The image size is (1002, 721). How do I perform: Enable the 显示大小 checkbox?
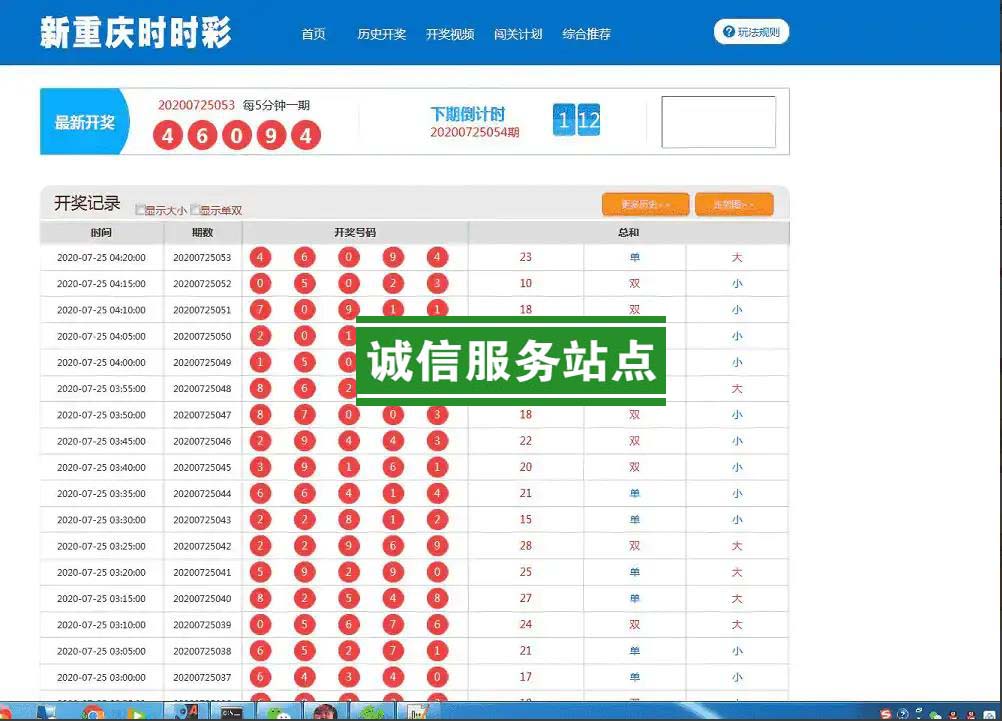[x=140, y=210]
